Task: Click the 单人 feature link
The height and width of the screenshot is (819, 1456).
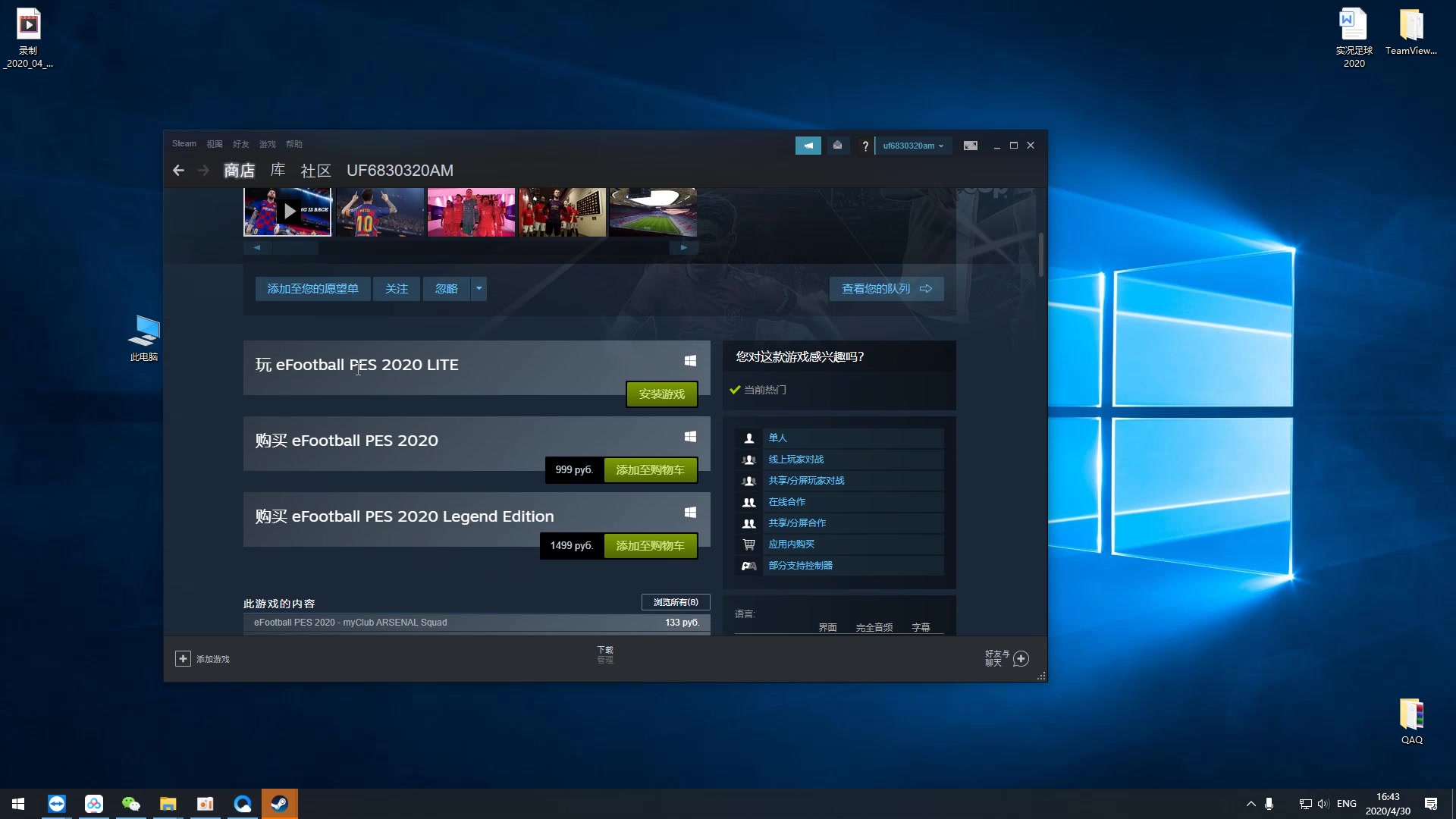Action: (x=778, y=438)
